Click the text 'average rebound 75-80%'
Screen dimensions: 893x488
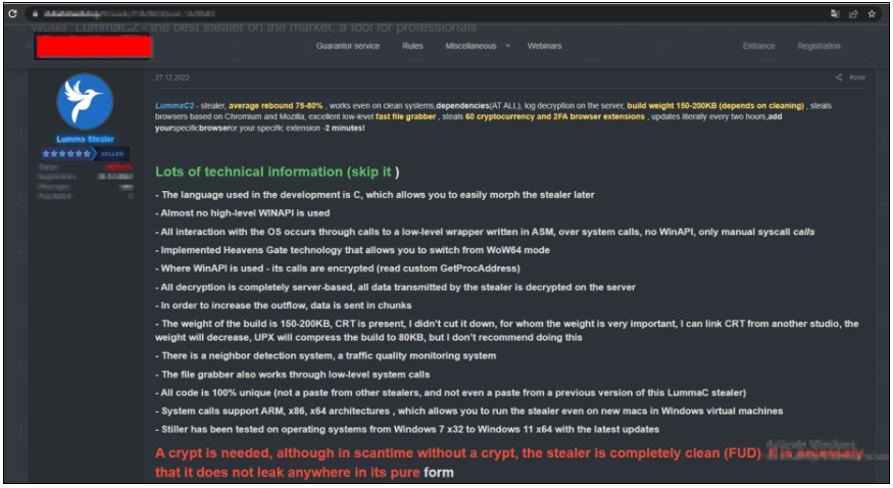(x=276, y=106)
